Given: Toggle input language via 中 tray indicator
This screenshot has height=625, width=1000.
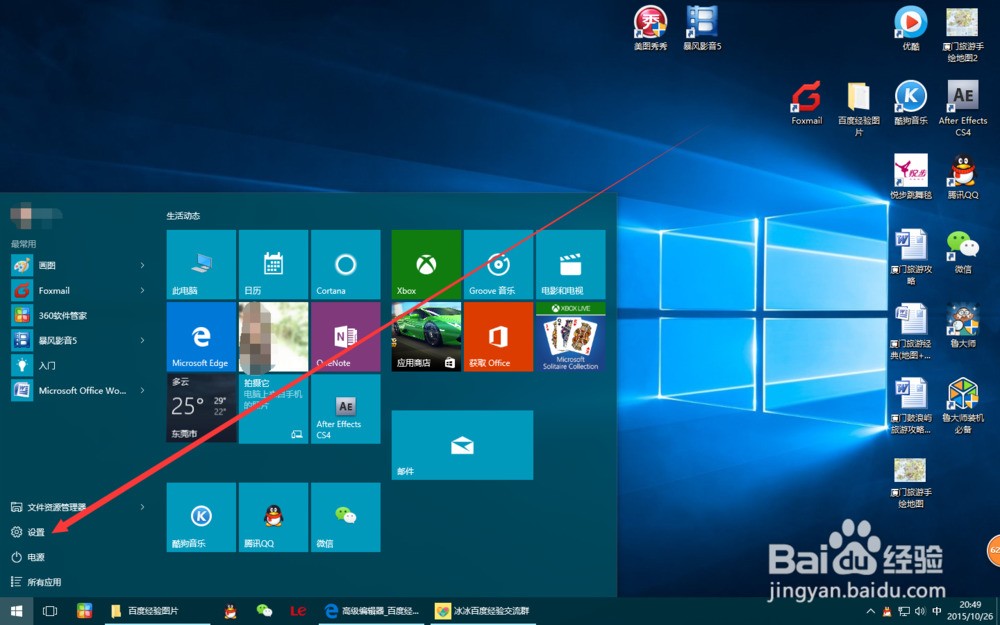Looking at the screenshot, I should click(937, 610).
